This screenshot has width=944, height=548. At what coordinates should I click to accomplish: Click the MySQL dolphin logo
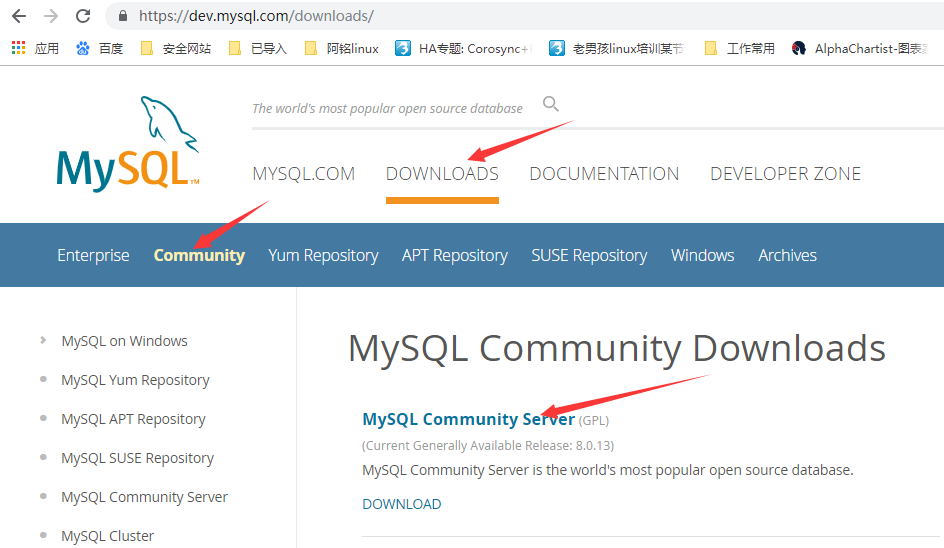pos(128,145)
